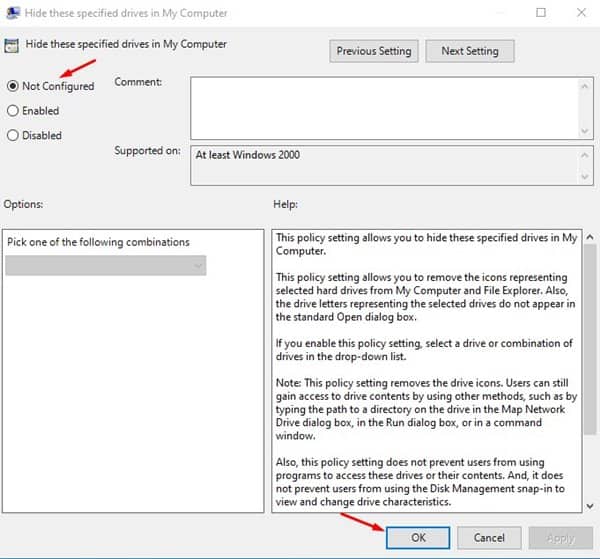
Task: Click the window title bar app icon
Action: click(13, 13)
